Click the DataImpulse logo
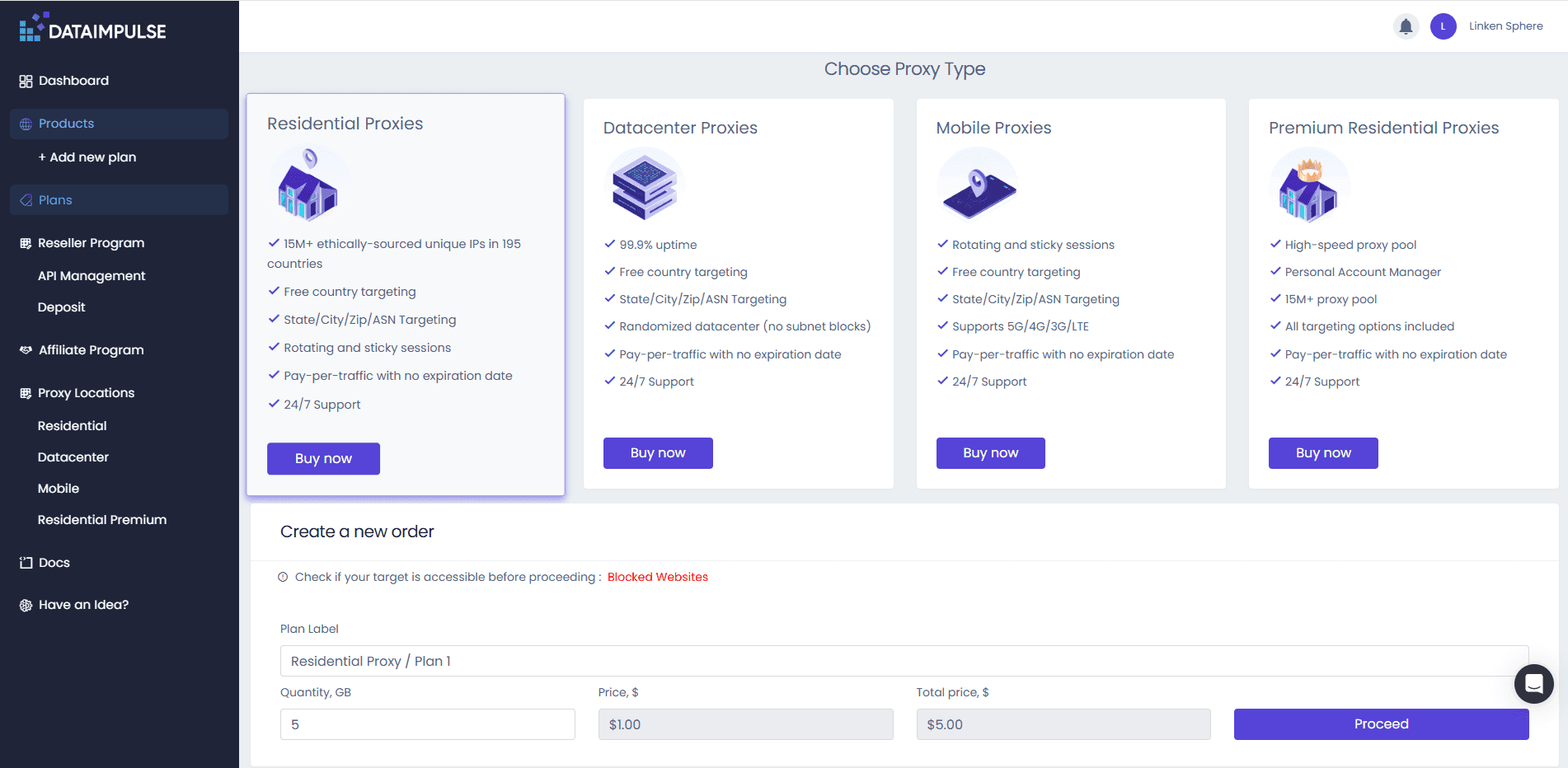The image size is (1568, 768). [91, 27]
